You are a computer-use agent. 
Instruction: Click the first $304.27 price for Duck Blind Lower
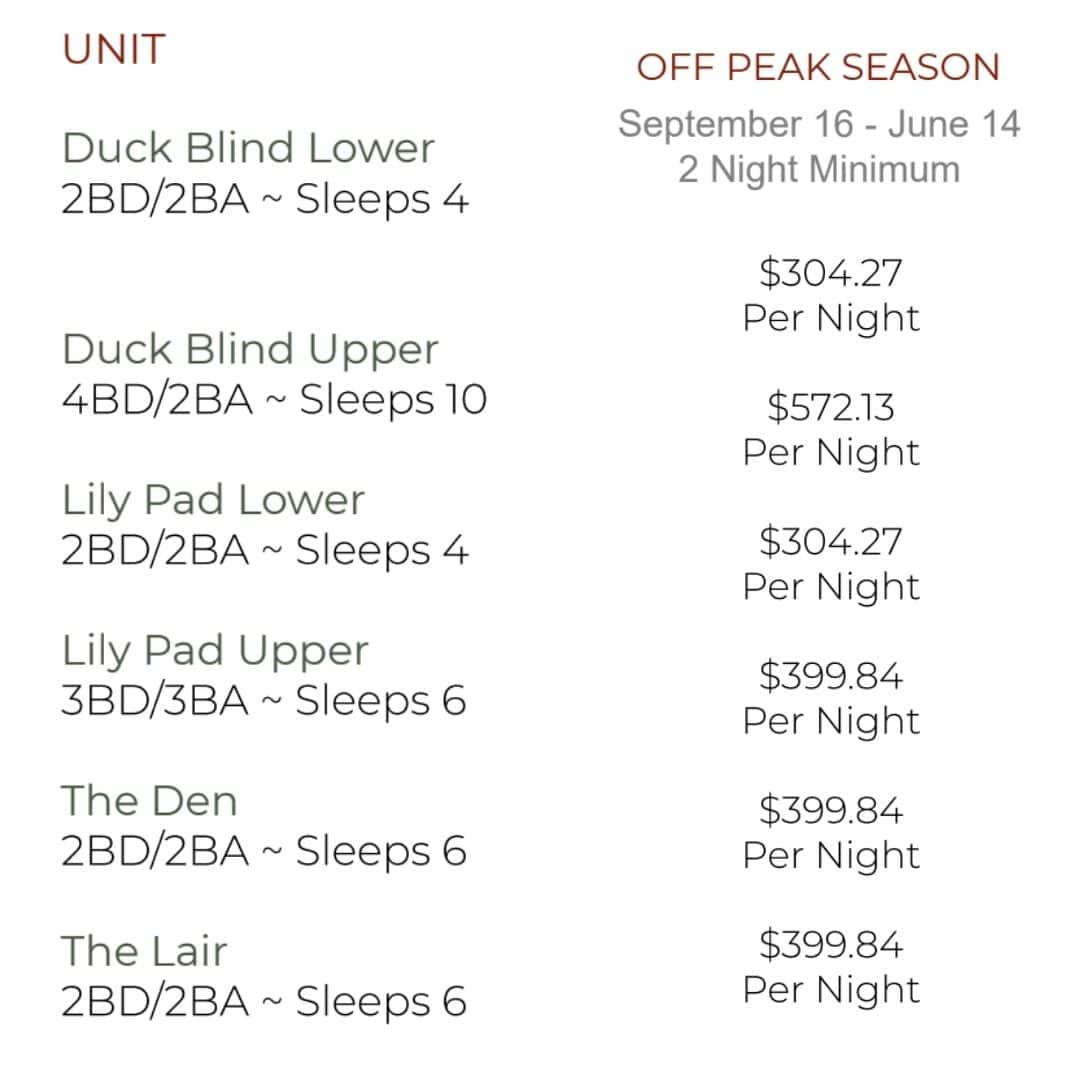click(x=831, y=273)
